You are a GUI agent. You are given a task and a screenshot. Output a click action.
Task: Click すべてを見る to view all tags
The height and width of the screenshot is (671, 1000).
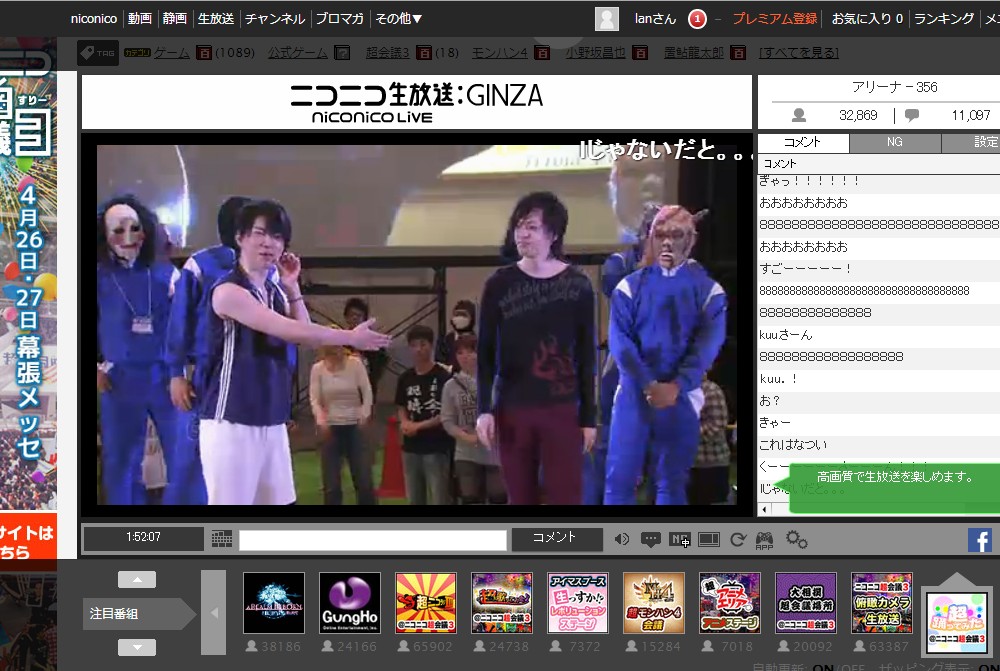click(799, 53)
